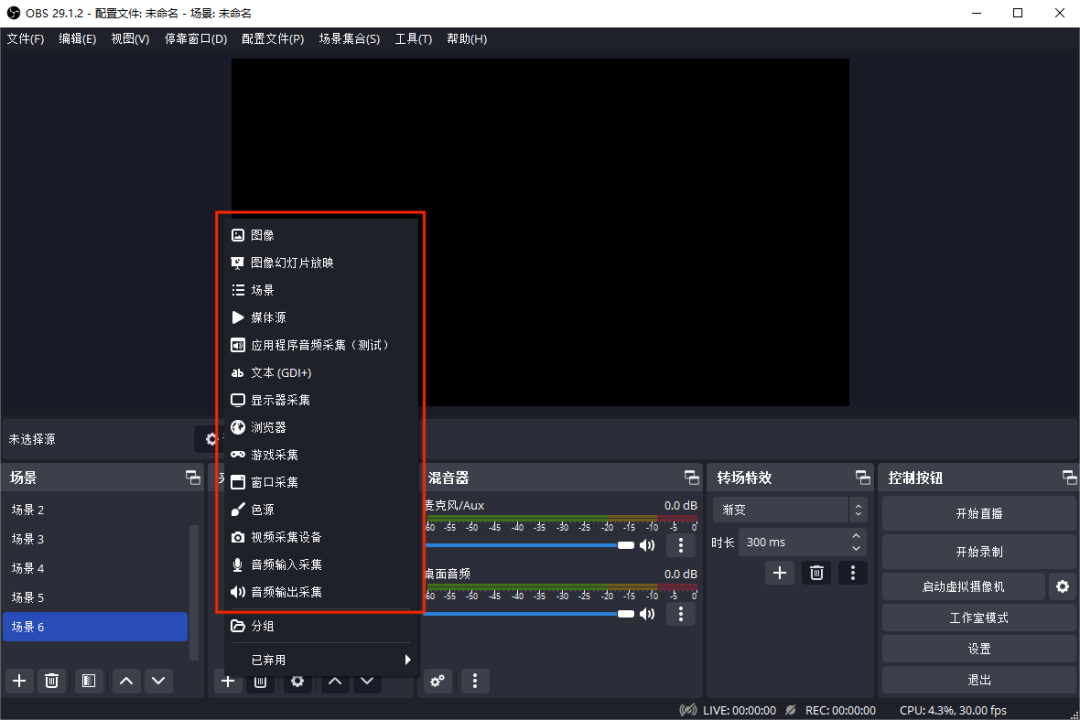Viewport: 1080px width, 720px height.
Task: Open 麦克风/Aux options kebab menu
Action: click(681, 544)
